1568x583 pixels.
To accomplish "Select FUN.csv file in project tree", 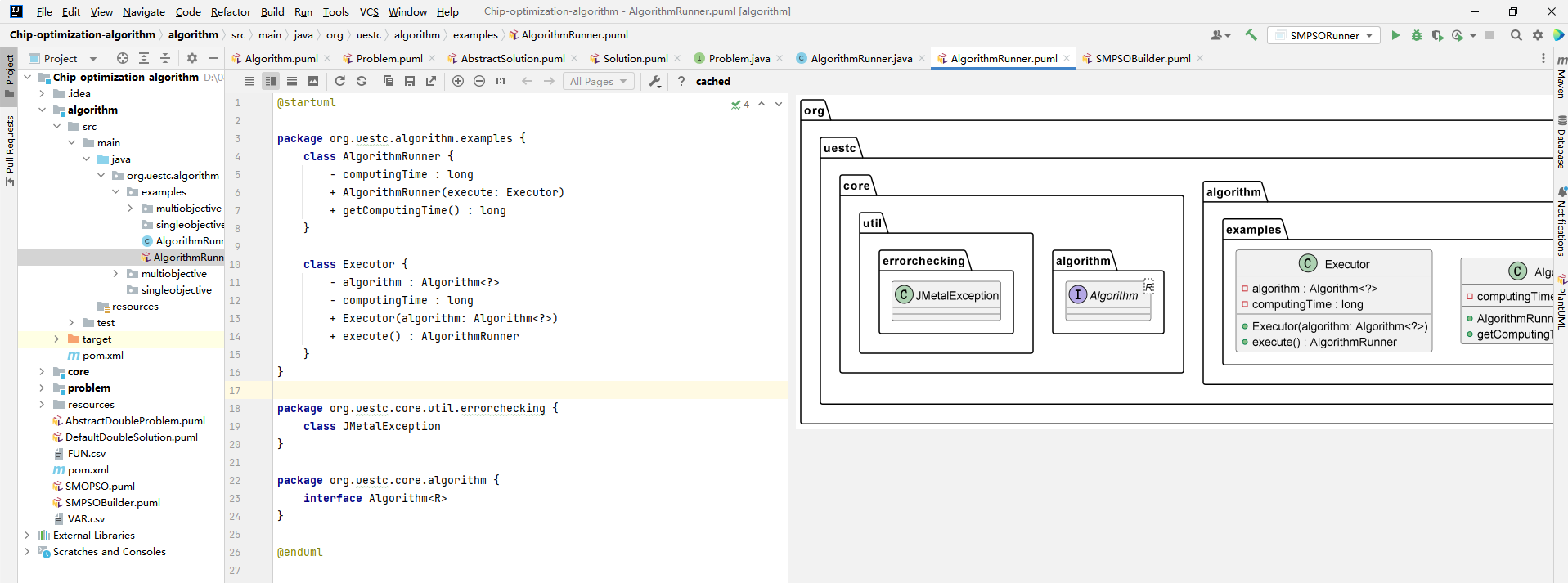I will point(87,454).
